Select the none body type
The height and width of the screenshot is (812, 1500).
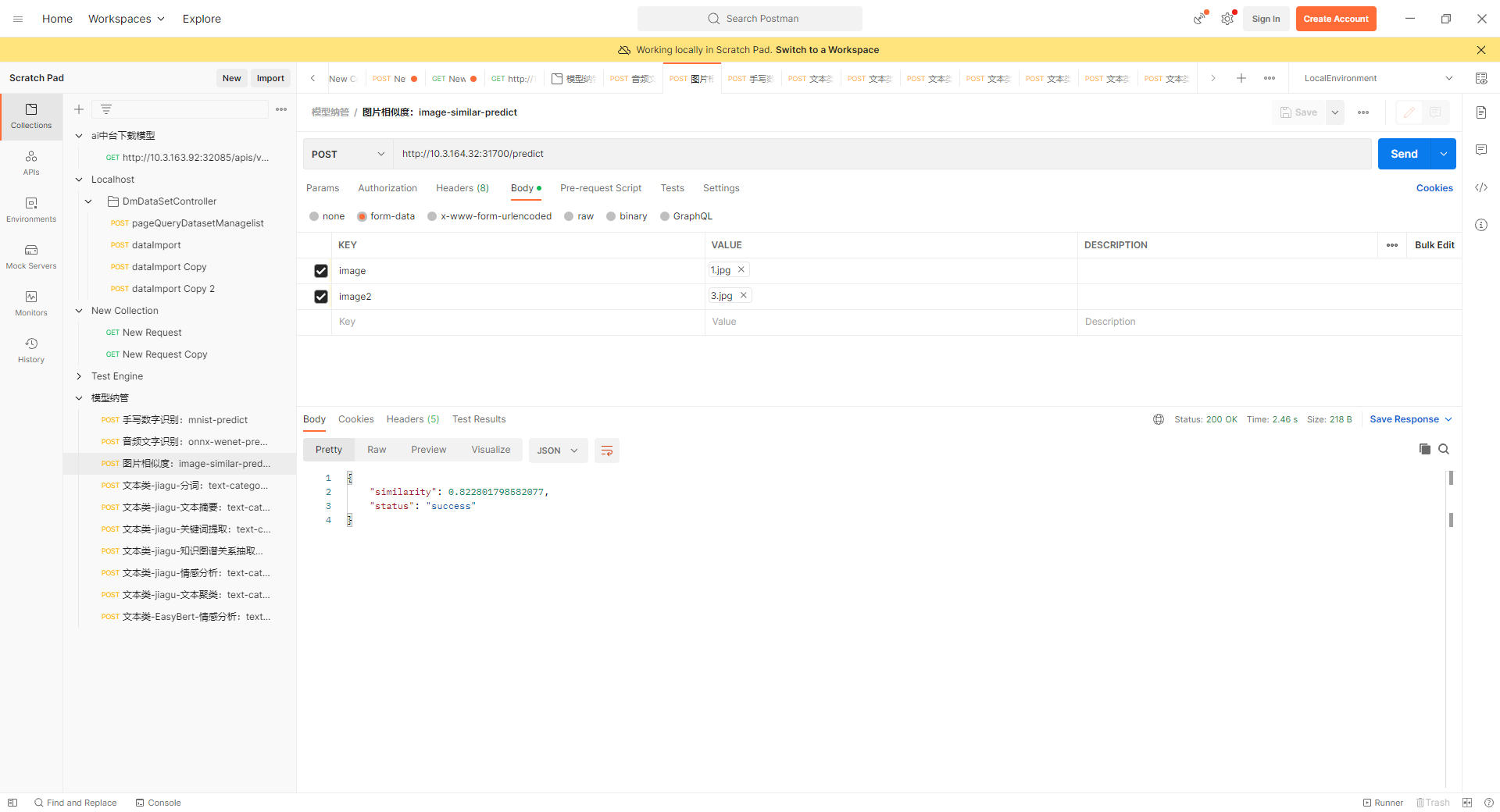[314, 216]
